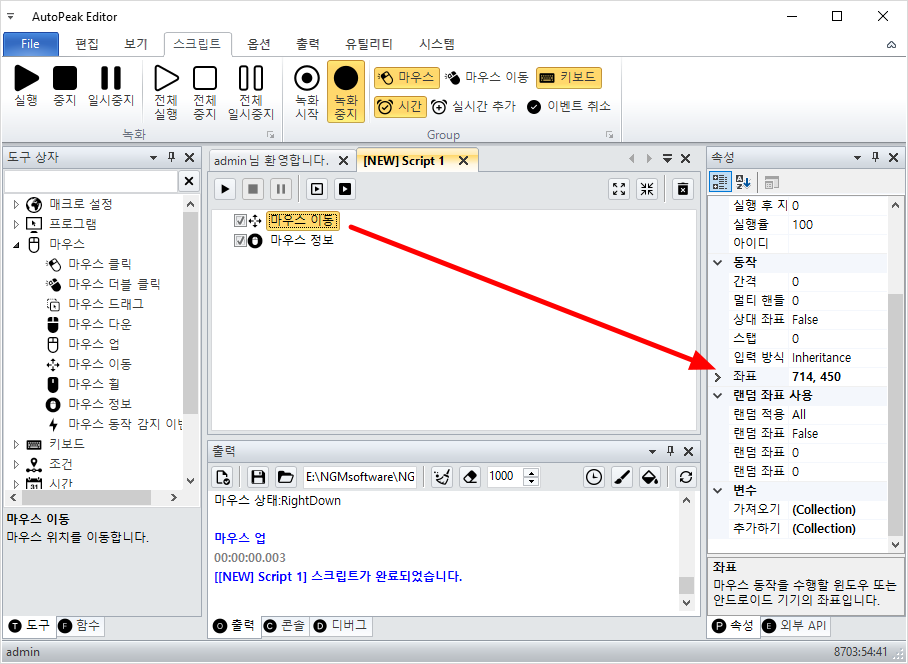Pause with the 일시중지 ribbon button
The image size is (908, 664).
tap(111, 86)
